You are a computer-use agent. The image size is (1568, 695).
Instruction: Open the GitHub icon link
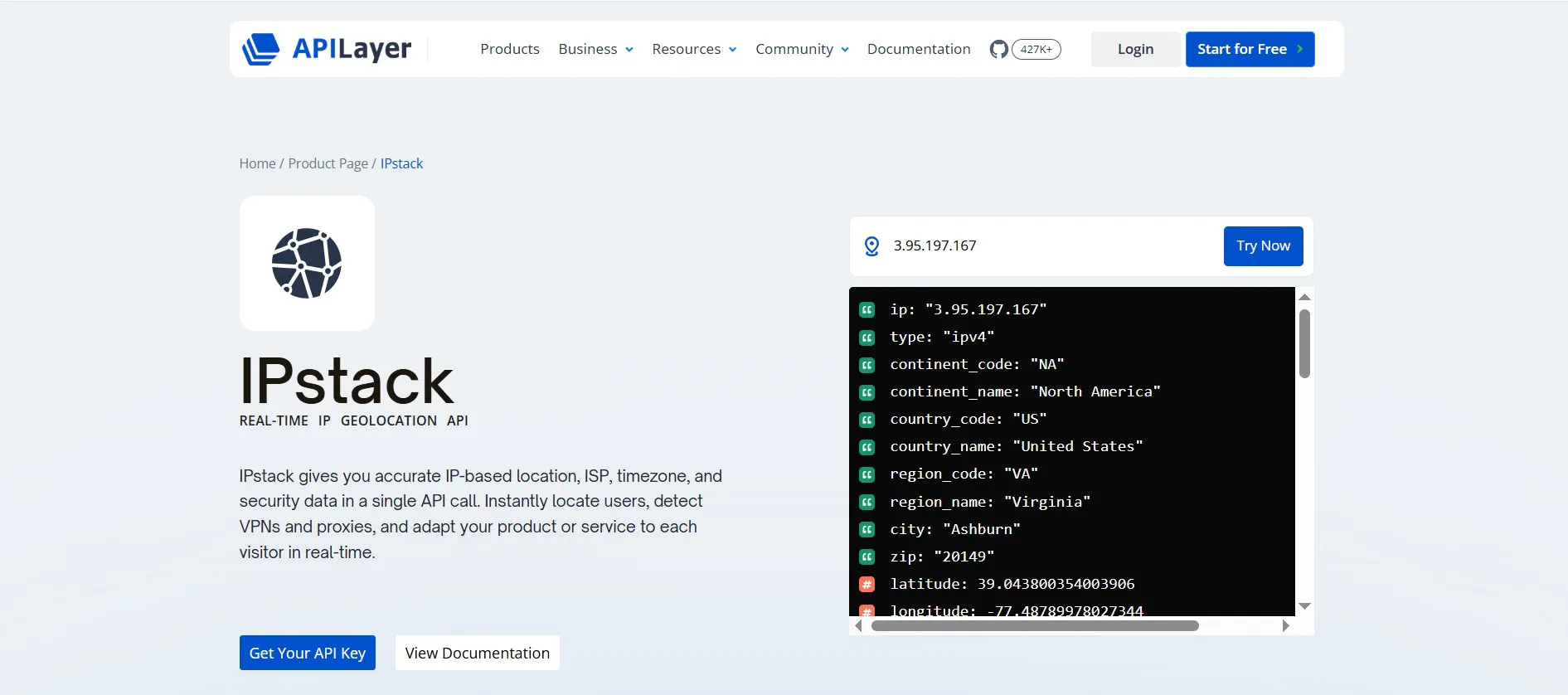pos(999,49)
